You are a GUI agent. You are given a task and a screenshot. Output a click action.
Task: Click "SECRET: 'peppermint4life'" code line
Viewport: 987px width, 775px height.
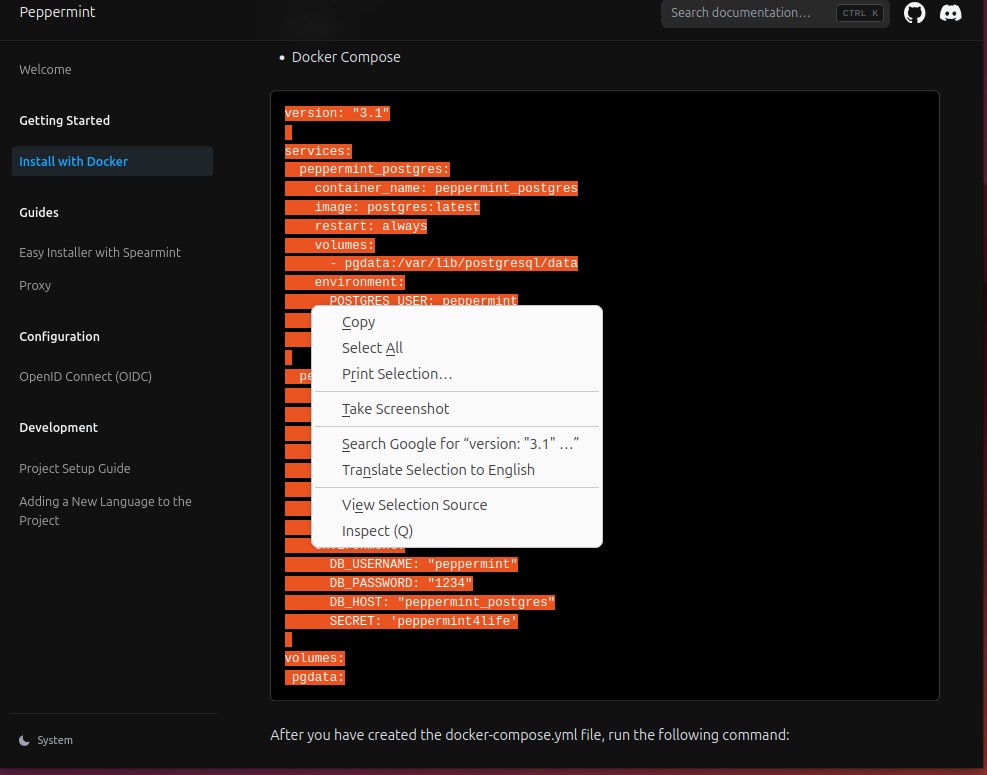[x=423, y=621]
